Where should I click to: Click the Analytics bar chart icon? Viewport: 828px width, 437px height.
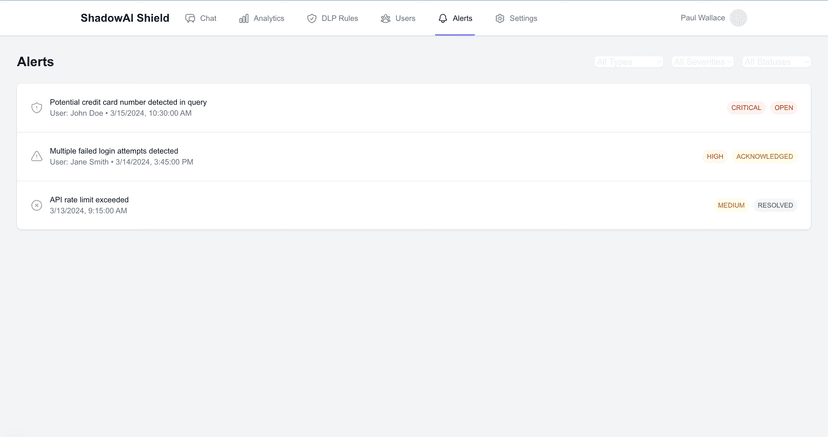pyautogui.click(x=243, y=18)
